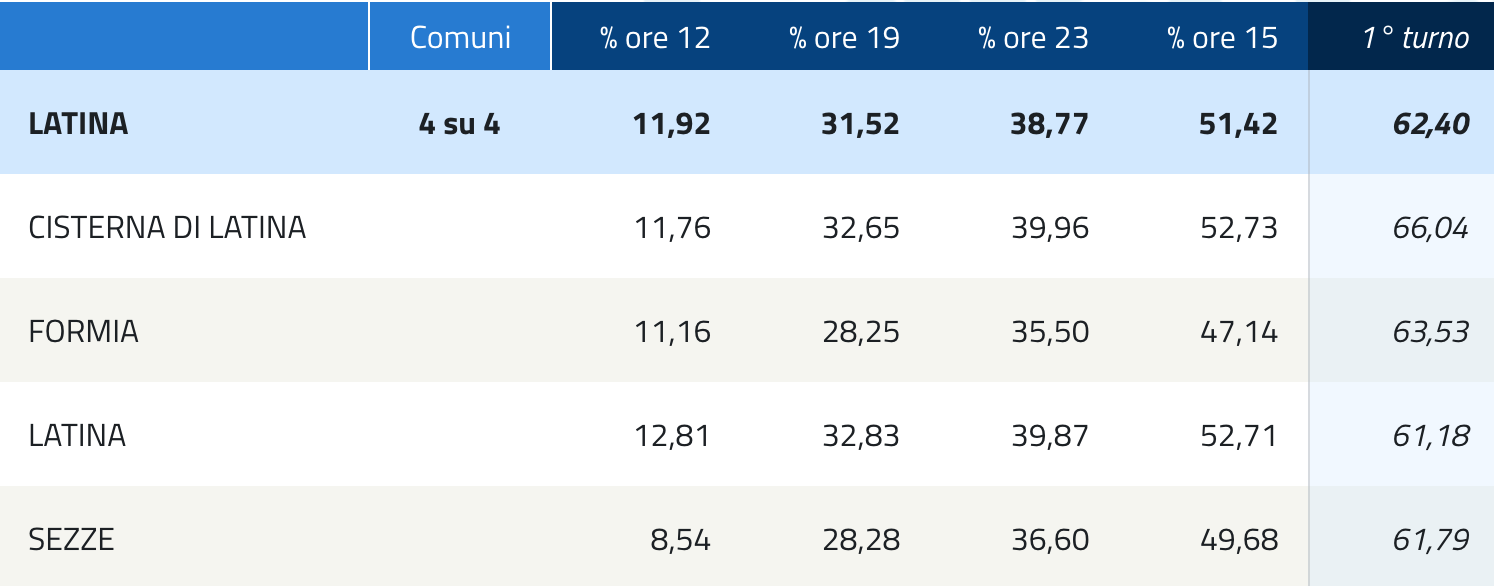Screen dimensions: 1494x586
Task: Open the CISTERNA DI LATINA row
Action: tap(167, 228)
